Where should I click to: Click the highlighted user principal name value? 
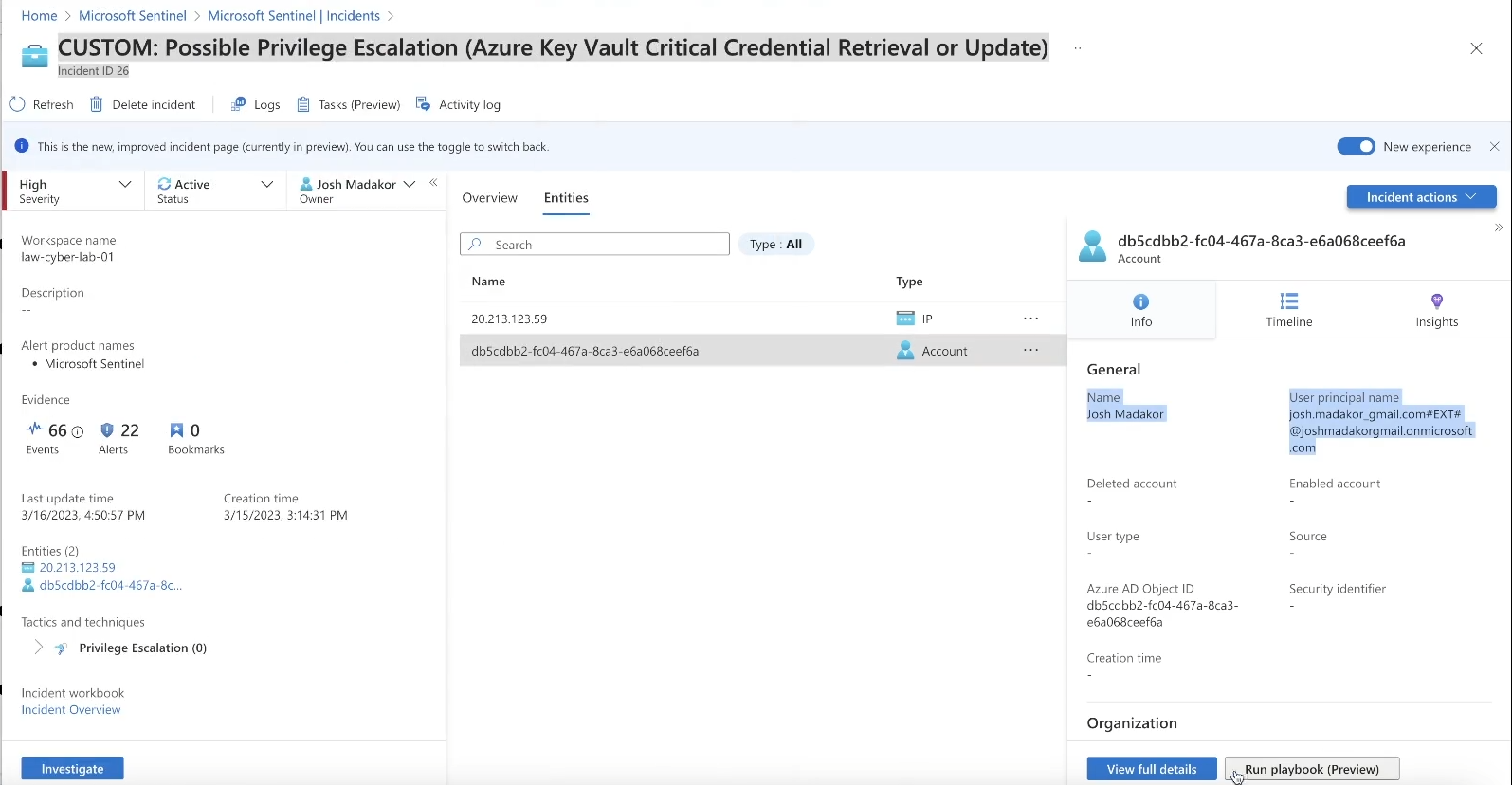1381,431
